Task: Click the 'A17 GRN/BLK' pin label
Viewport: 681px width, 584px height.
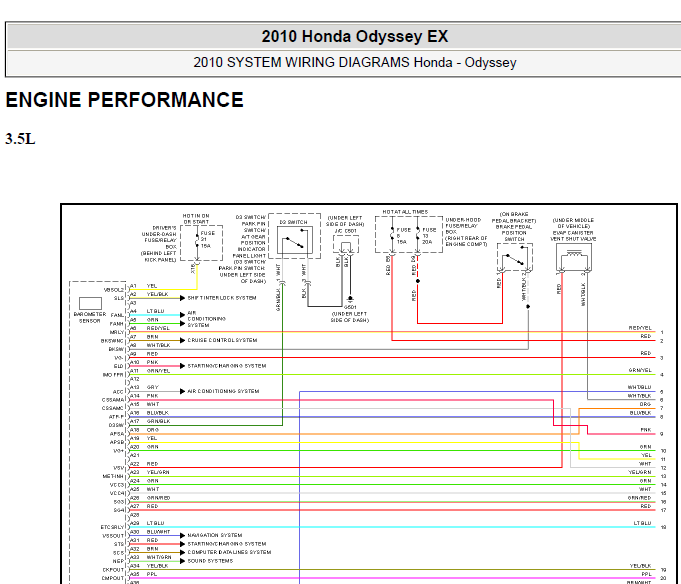Action: pos(150,421)
